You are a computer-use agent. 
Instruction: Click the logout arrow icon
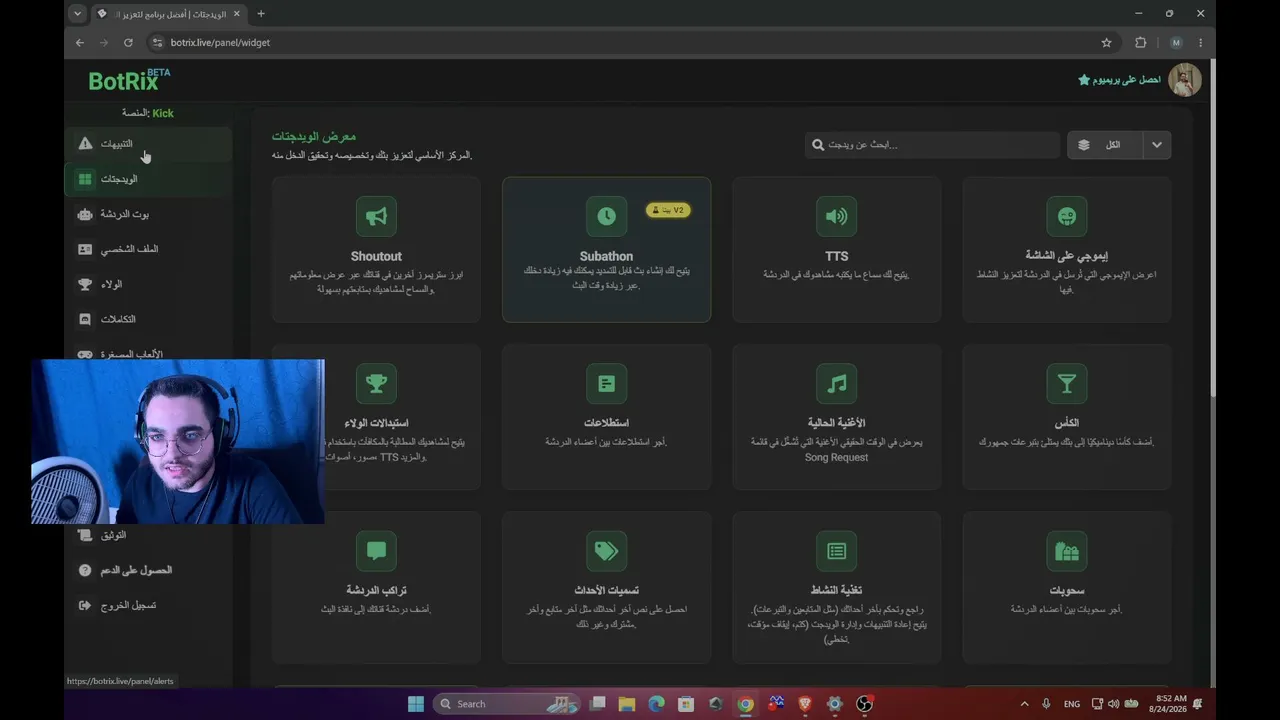pyautogui.click(x=85, y=605)
